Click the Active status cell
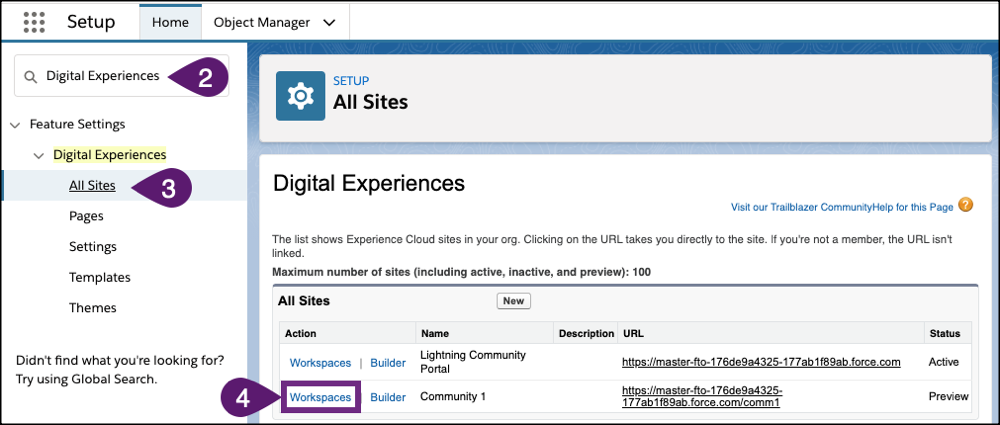 tap(944, 362)
